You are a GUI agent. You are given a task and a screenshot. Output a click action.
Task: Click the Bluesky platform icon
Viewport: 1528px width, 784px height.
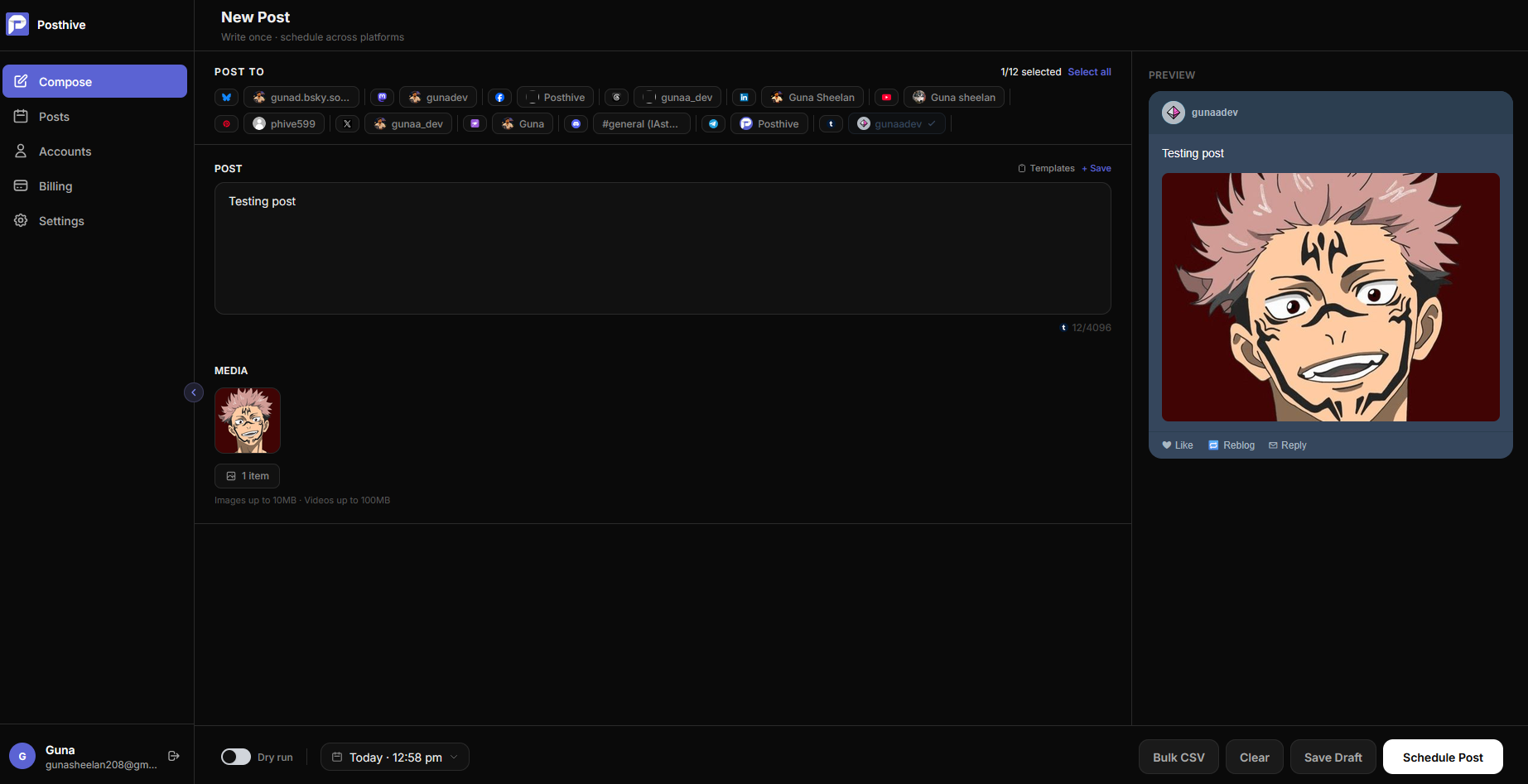(x=226, y=98)
